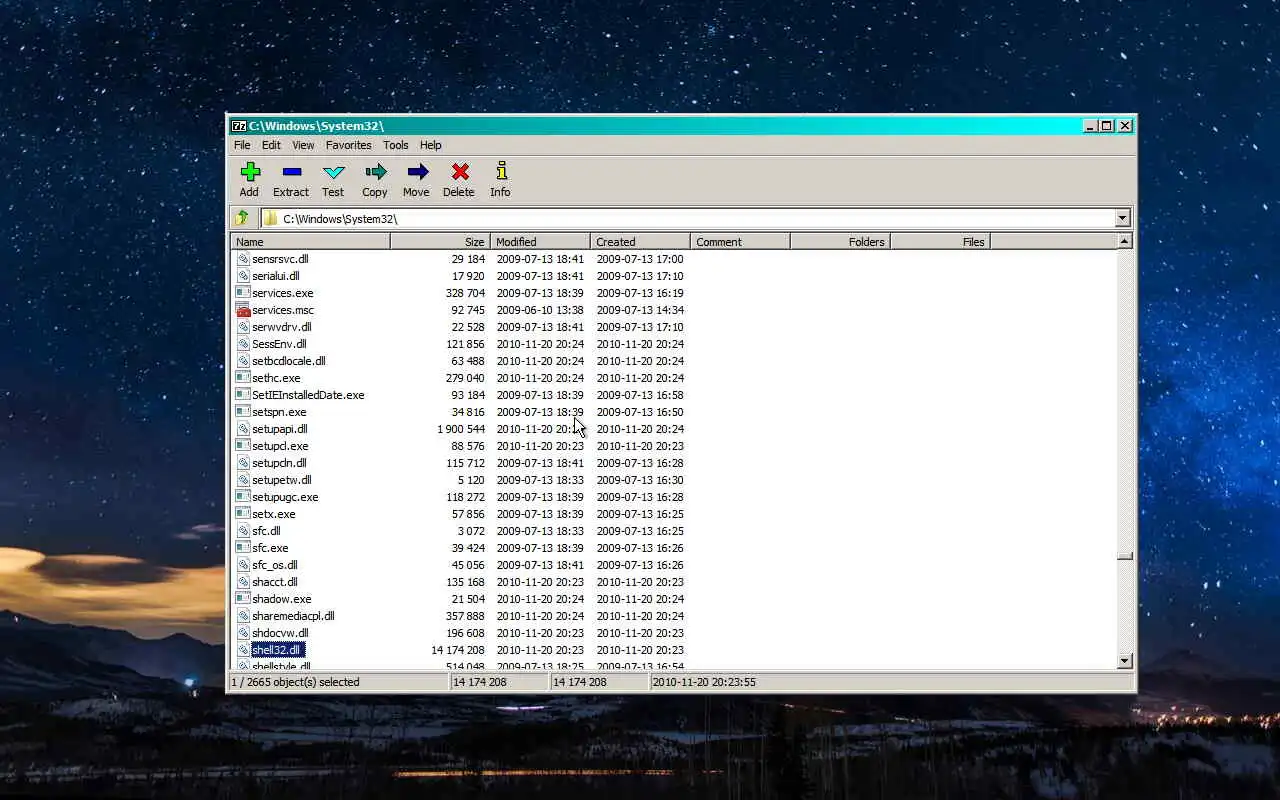
Task: Click the green Add toolbar icon
Action: point(250,172)
